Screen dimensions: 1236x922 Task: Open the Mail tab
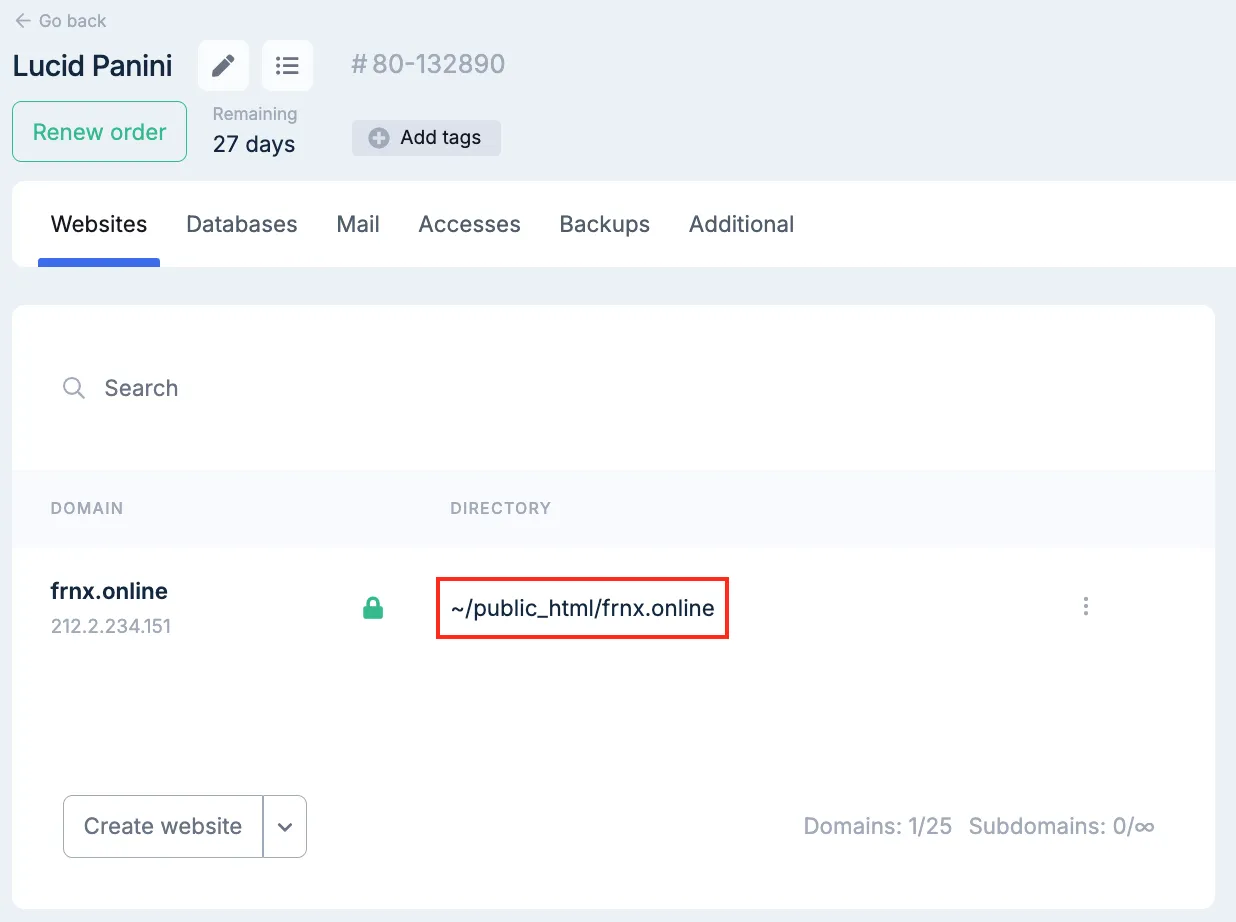(358, 224)
